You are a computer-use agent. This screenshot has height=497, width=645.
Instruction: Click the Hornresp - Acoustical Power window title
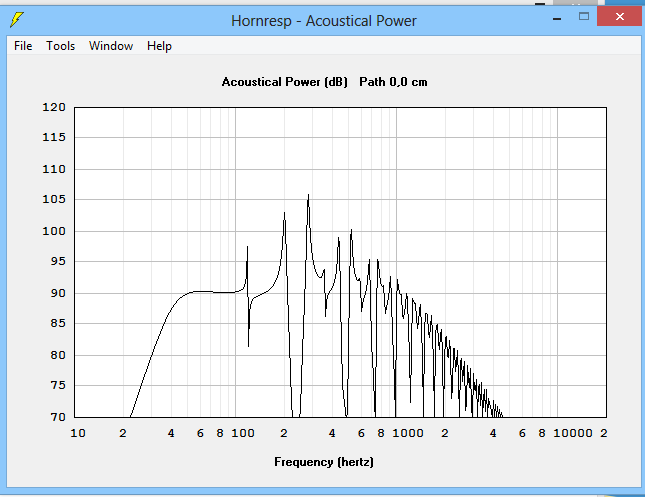324,21
